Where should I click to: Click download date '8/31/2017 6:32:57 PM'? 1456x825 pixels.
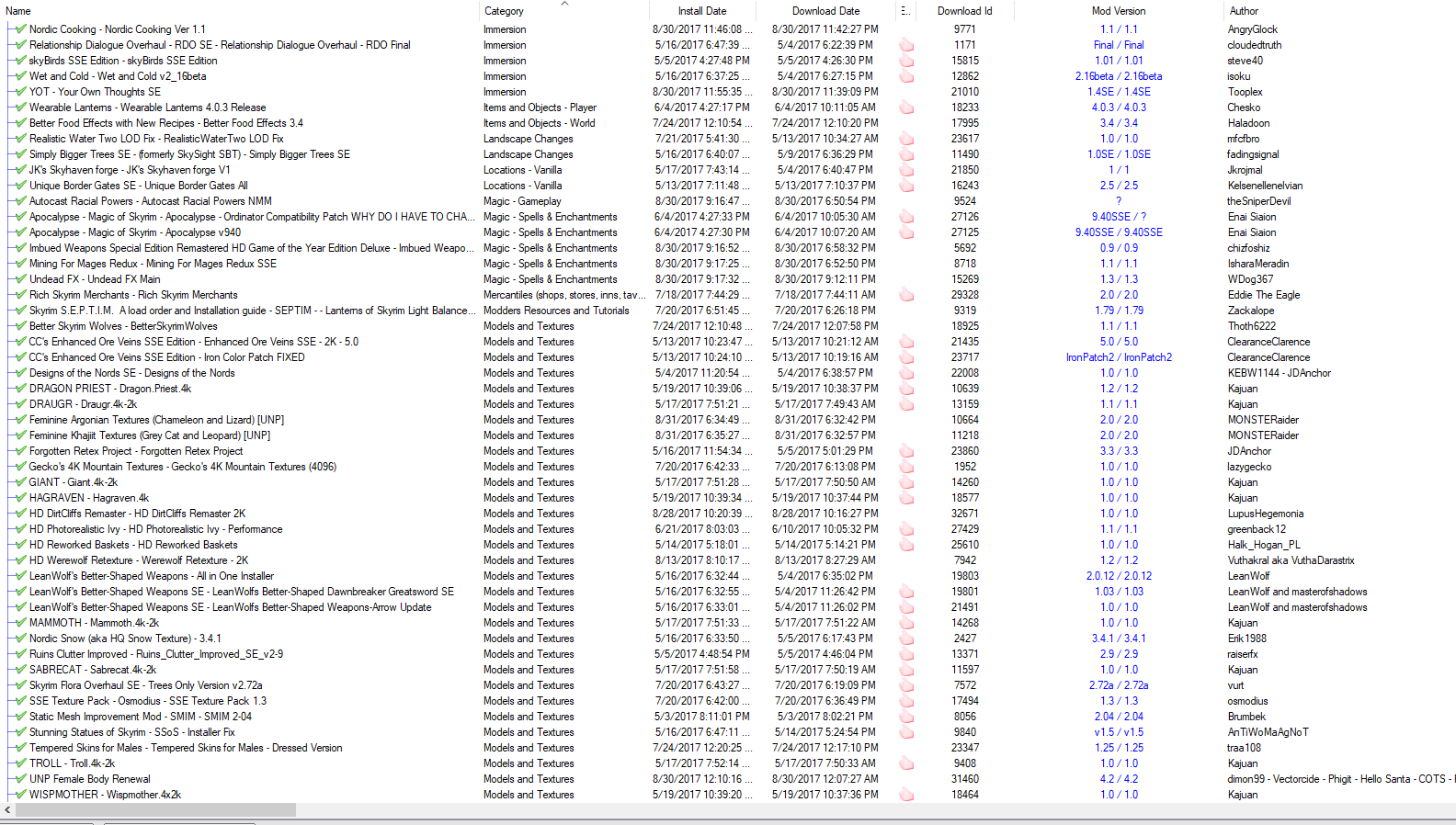825,435
